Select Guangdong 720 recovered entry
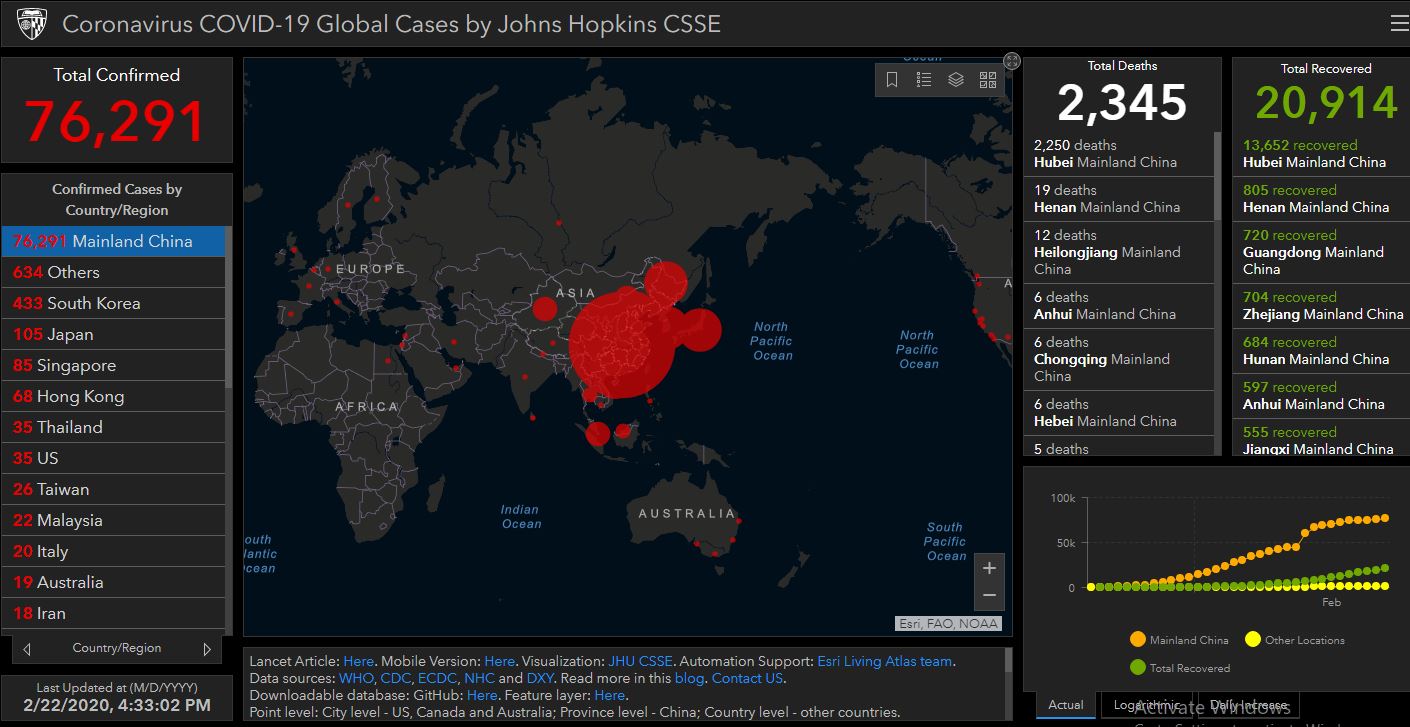Image resolution: width=1410 pixels, height=727 pixels. tap(1321, 252)
